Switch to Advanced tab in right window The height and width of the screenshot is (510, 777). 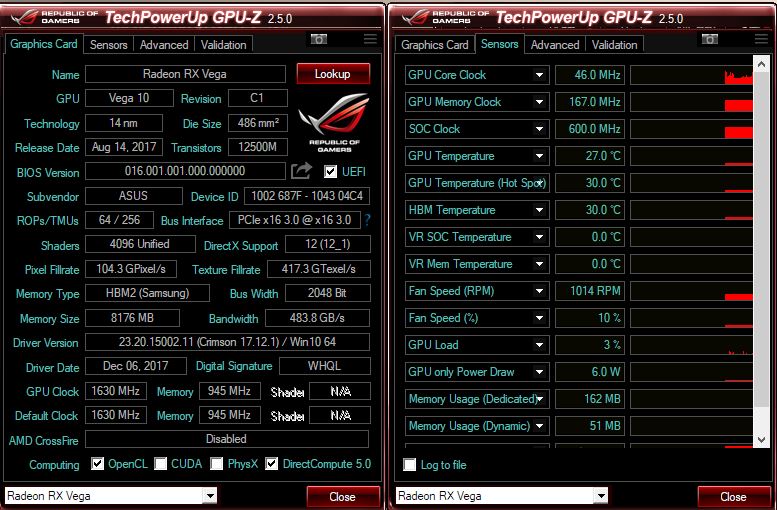tap(555, 45)
